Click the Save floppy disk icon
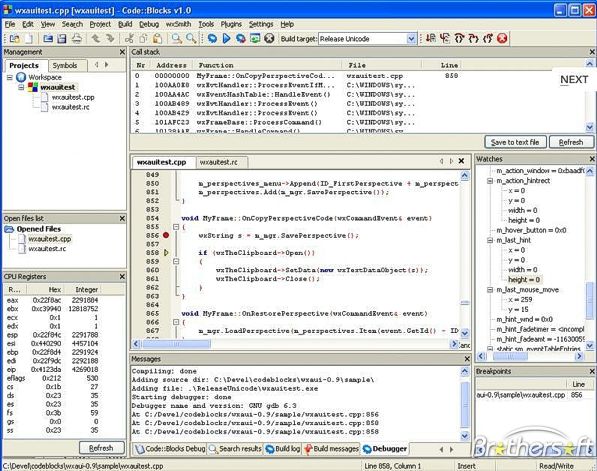 coord(62,38)
